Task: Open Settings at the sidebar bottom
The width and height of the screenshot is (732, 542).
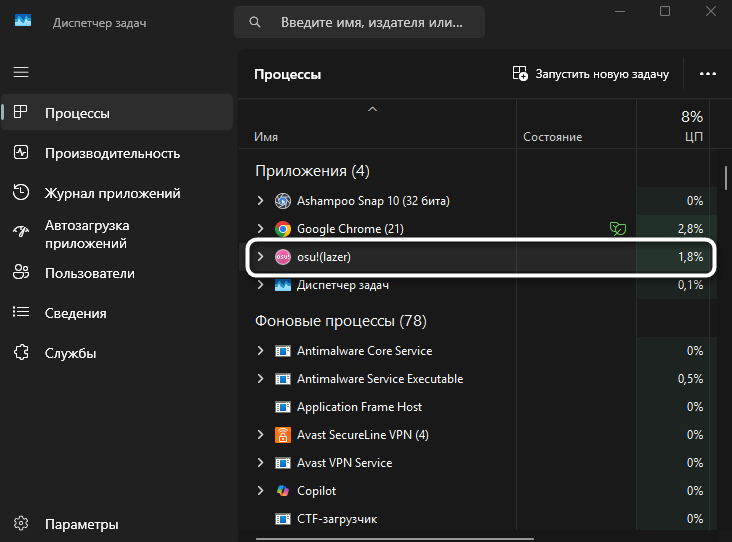Action: point(81,524)
